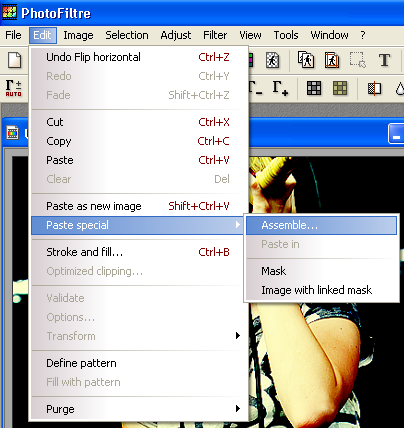Click the black-and-white grid icon
The image size is (404, 428).
pos(314,88)
